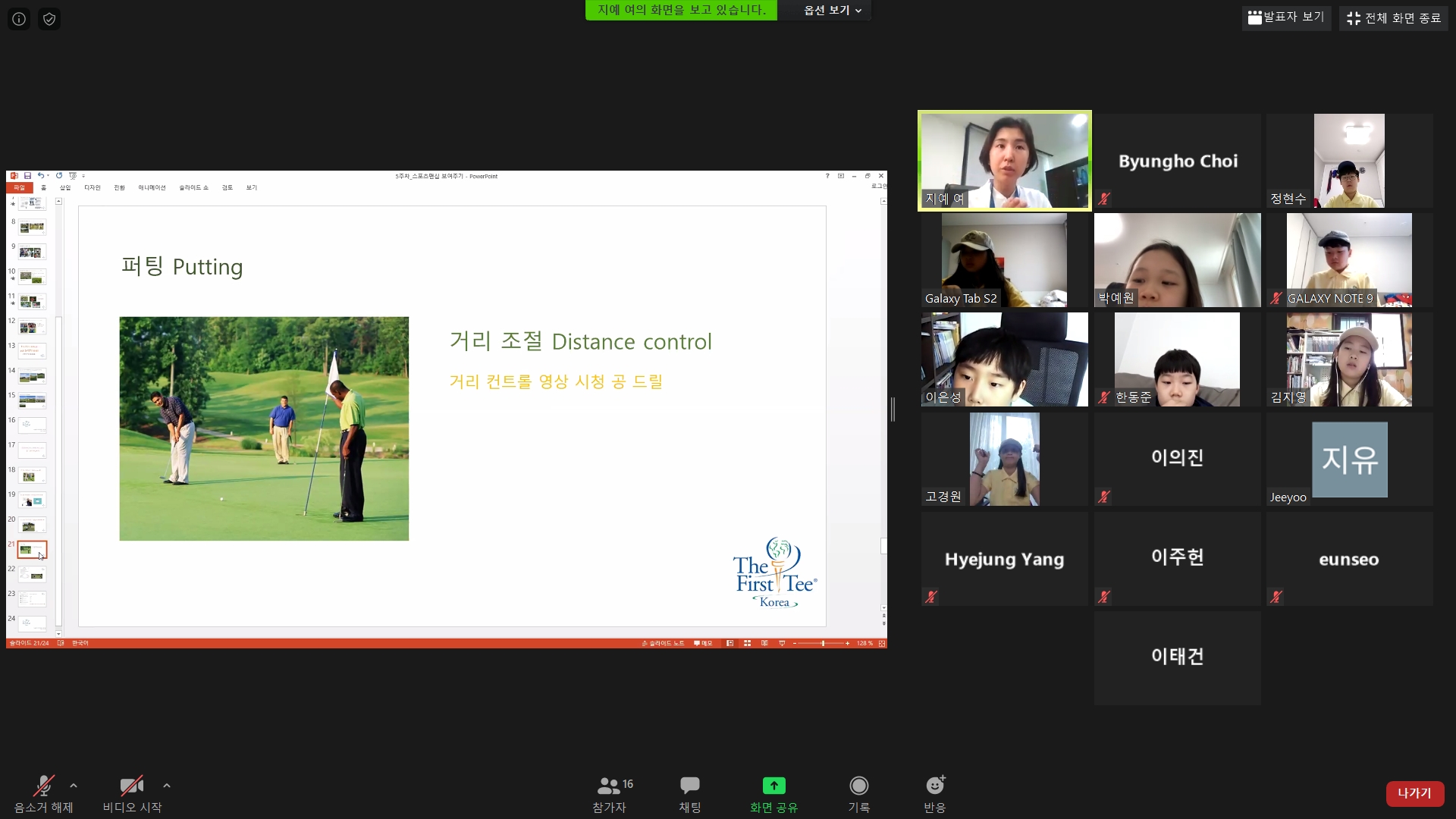
Task: Select the Jeeyoo participant tile
Action: [1349, 460]
